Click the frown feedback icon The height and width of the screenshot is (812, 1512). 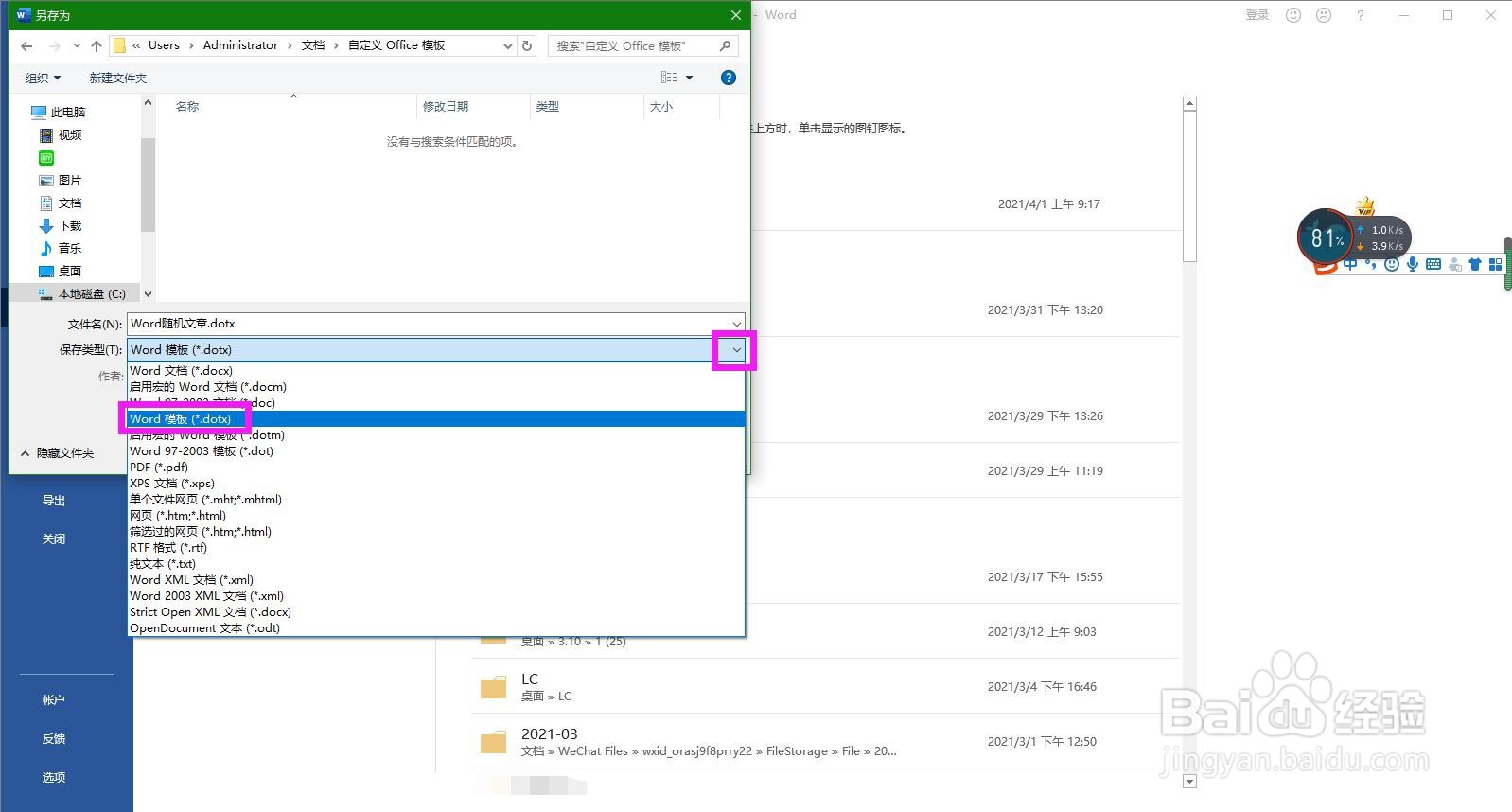coord(1324,15)
